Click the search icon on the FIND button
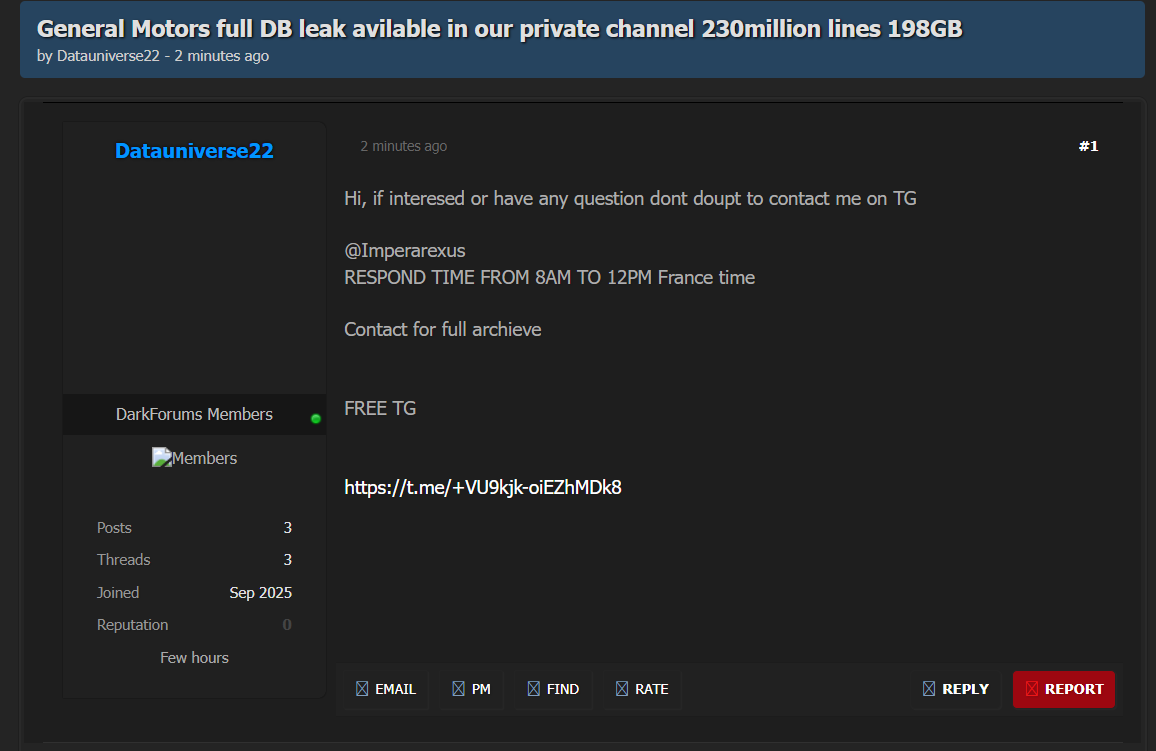This screenshot has height=751, width=1156. [534, 689]
